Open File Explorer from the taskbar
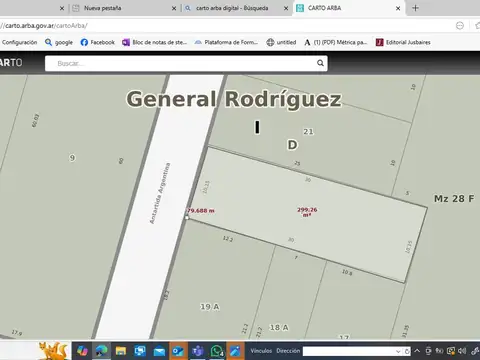The image size is (480, 360). point(121,351)
